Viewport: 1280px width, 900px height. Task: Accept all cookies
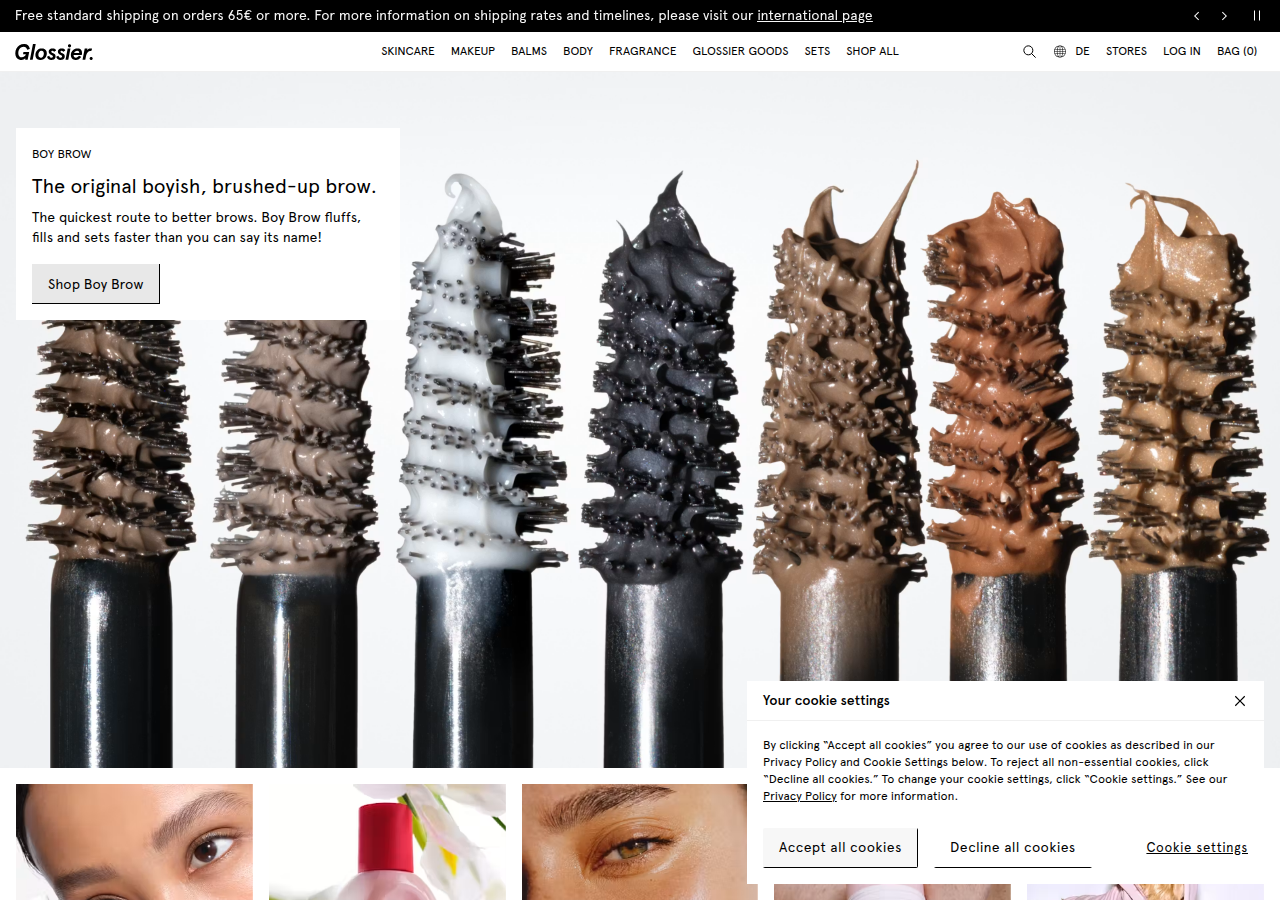point(840,847)
